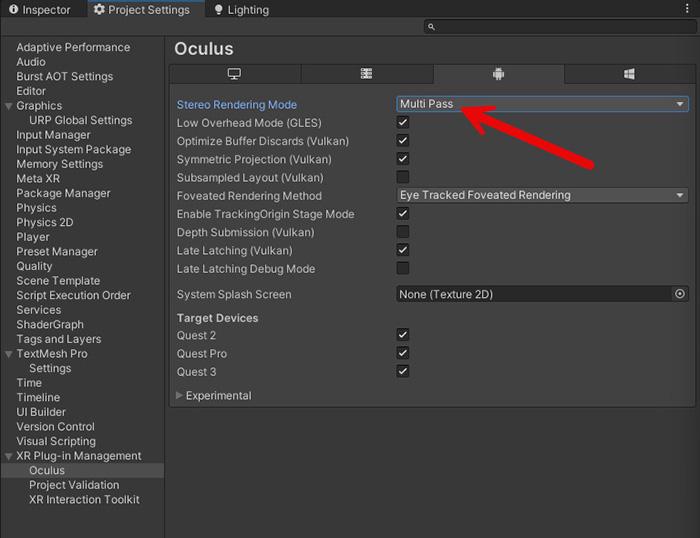Open the Foveated Rendering Method dropdown
Image resolution: width=700 pixels, height=538 pixels.
(x=542, y=195)
